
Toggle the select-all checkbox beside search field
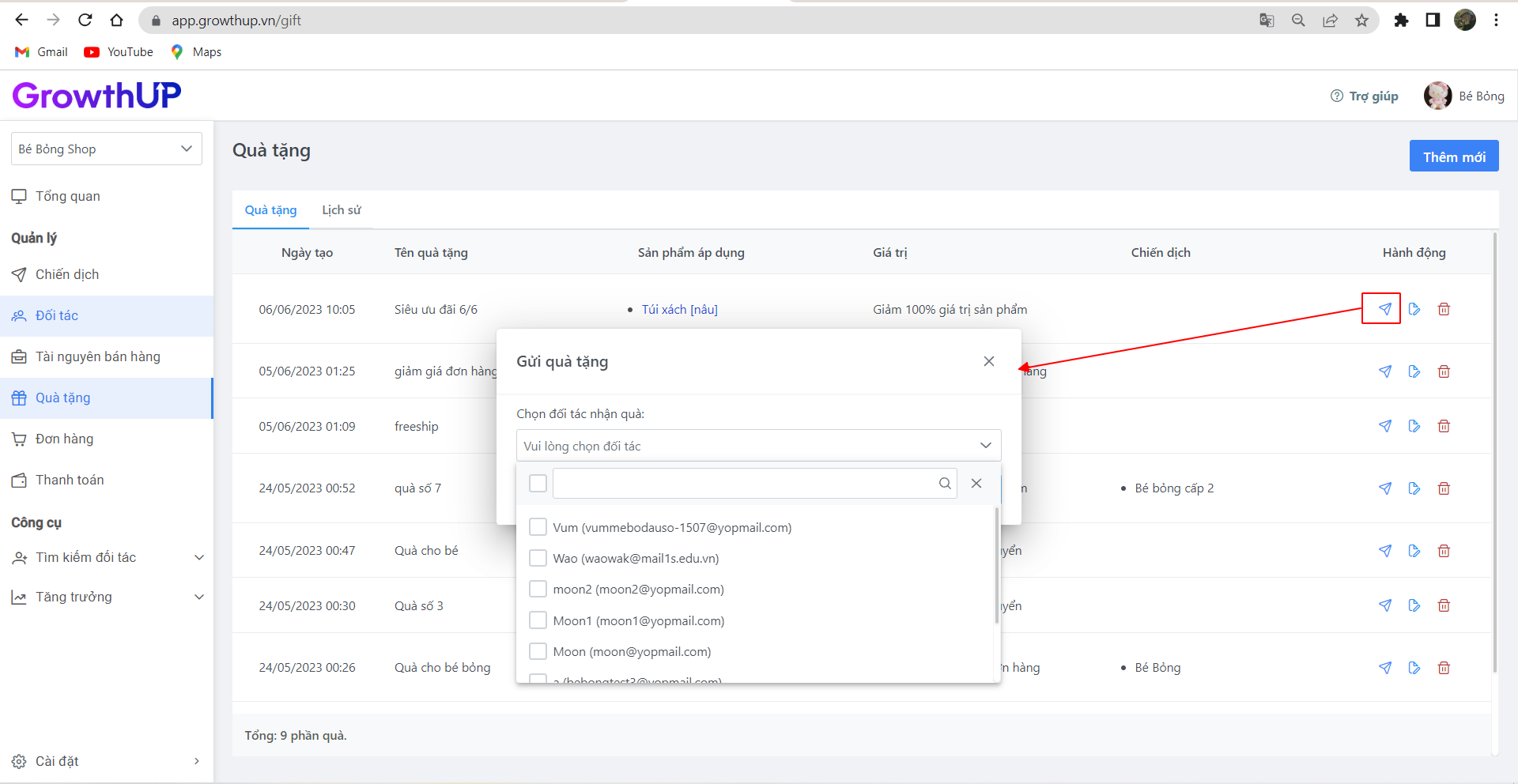pos(538,484)
